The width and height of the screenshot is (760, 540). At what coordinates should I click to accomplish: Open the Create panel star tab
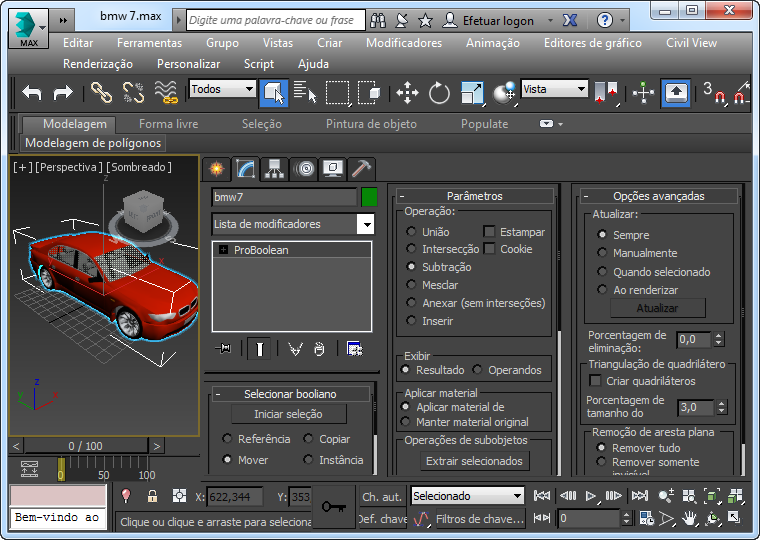[x=216, y=168]
